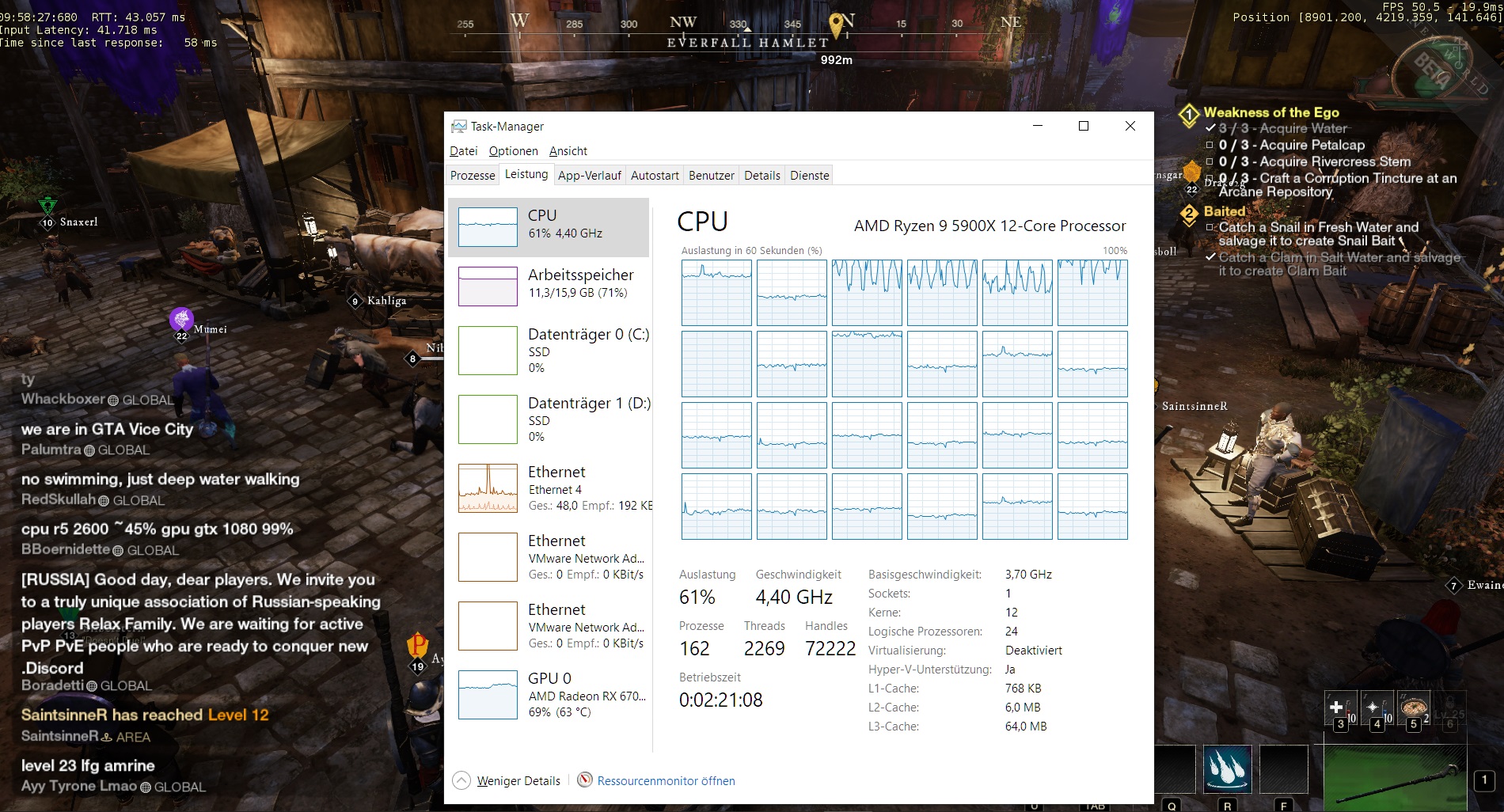
Task: Switch to the Prozesse tab
Action: click(x=473, y=176)
